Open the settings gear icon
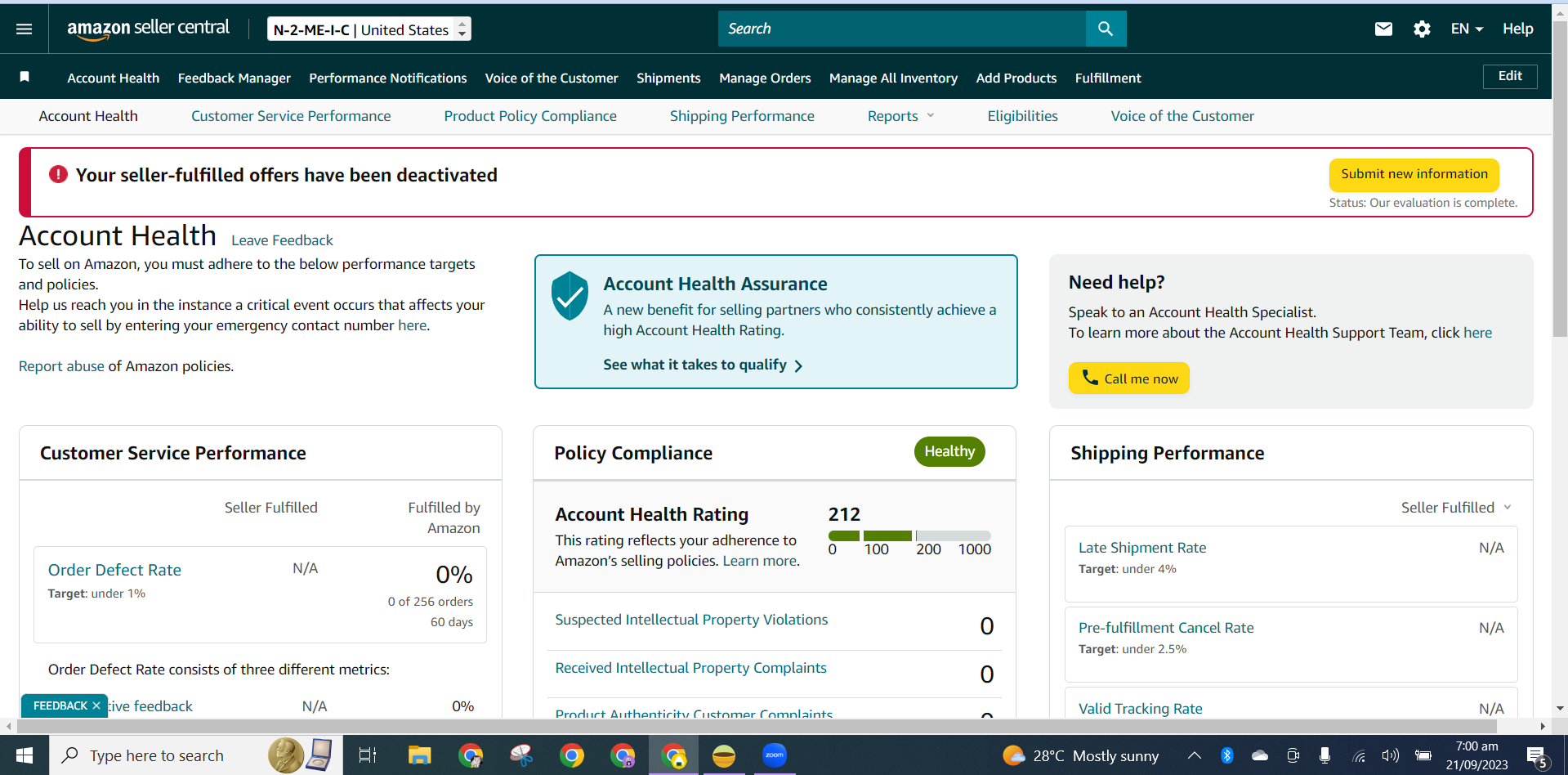 coord(1422,29)
